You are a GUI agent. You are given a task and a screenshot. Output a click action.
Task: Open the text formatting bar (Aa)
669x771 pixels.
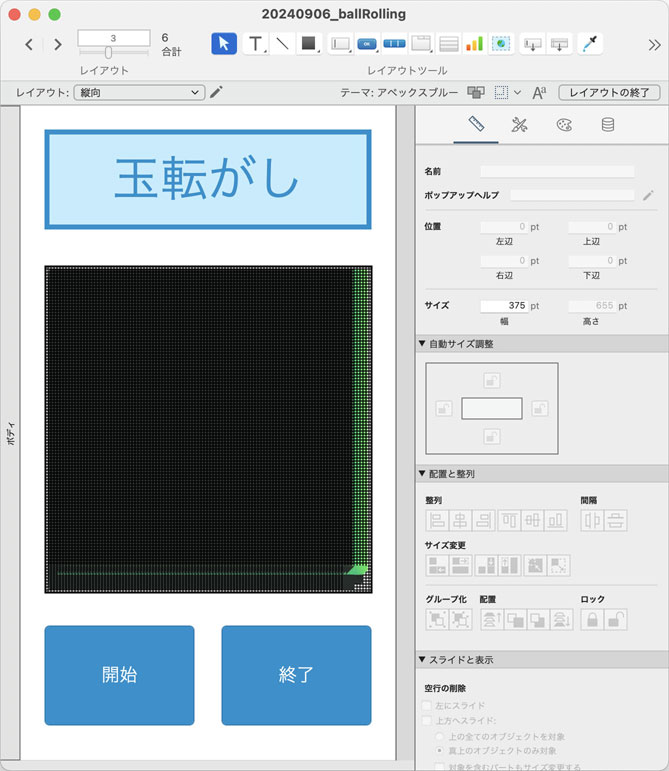tap(539, 92)
